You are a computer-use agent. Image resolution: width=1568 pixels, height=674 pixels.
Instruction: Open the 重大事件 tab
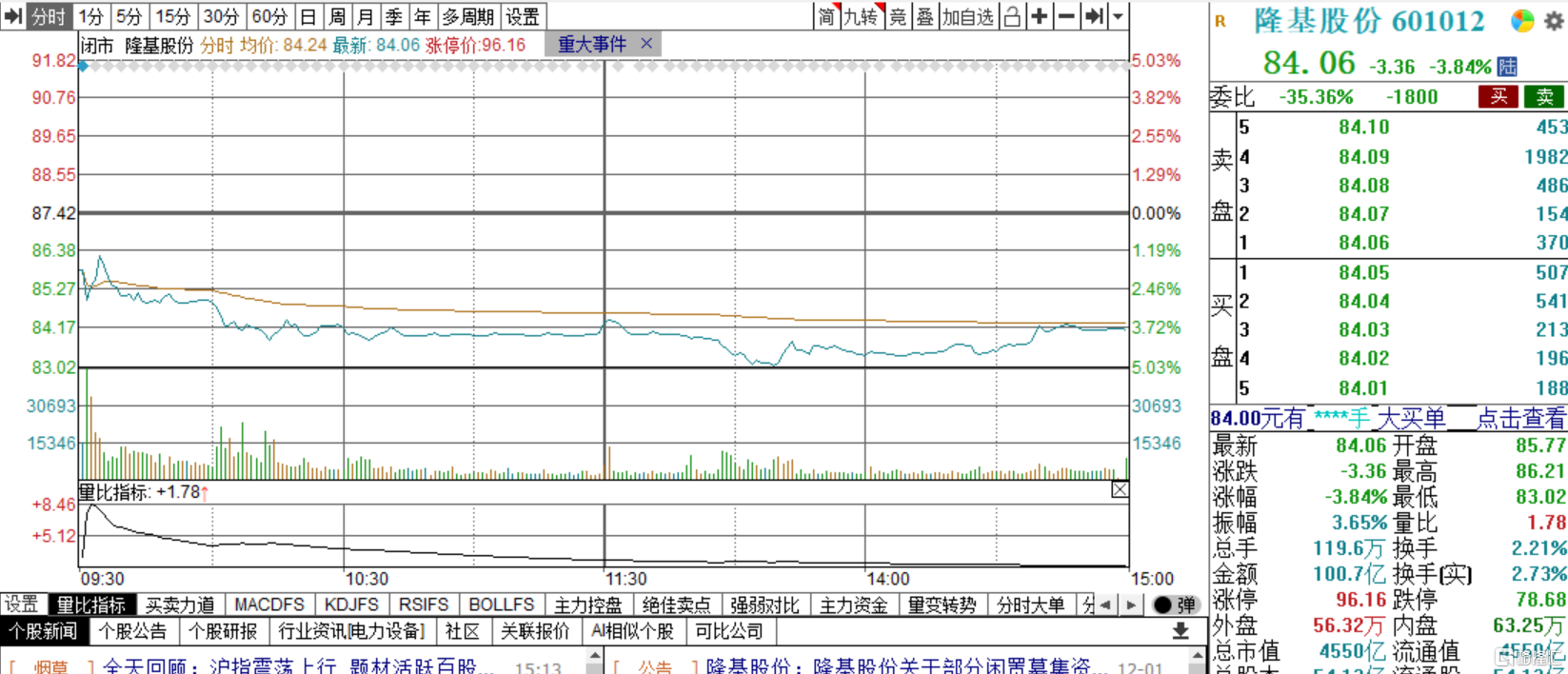tap(592, 44)
